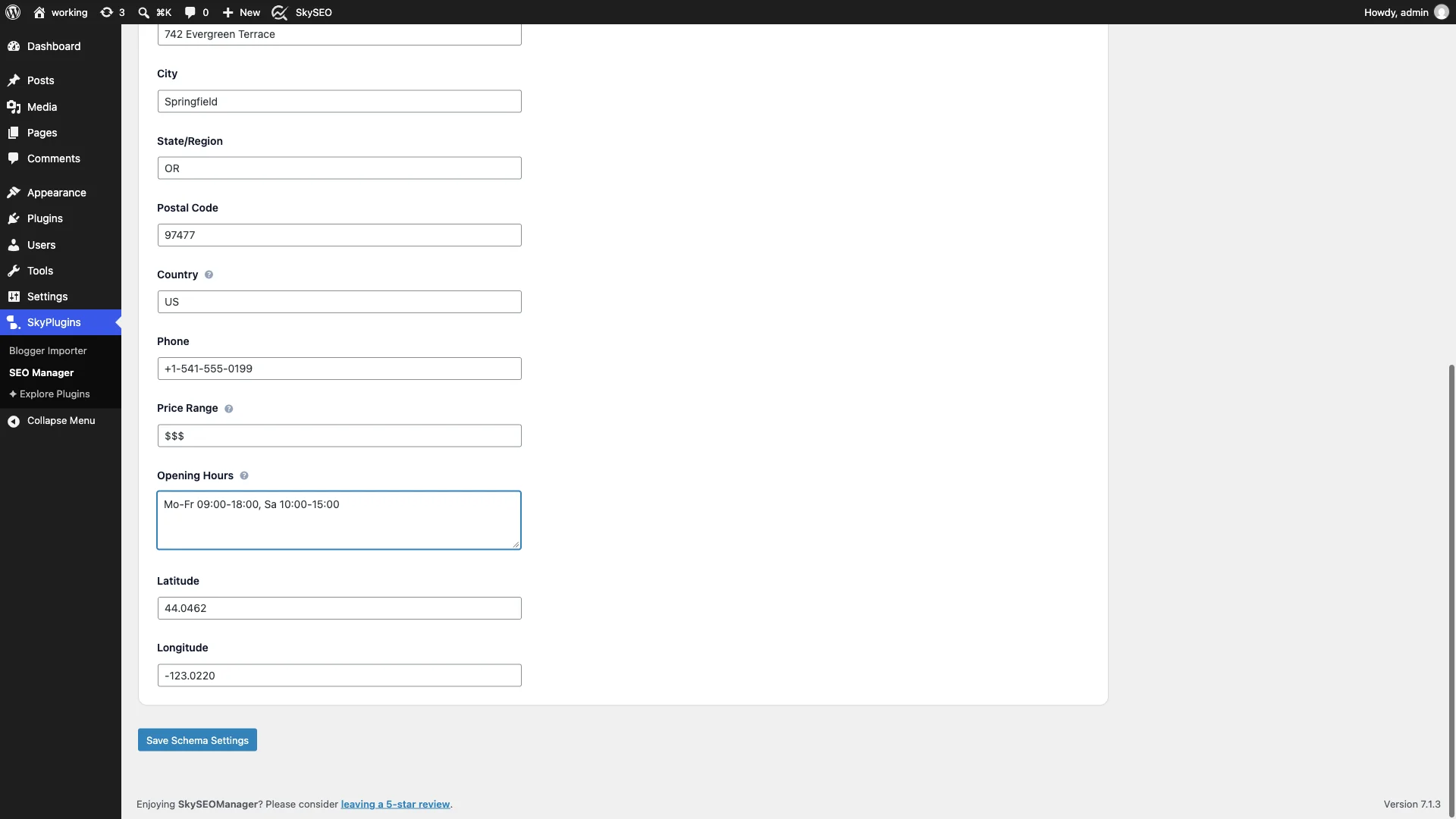Viewport: 1456px width, 819px height.
Task: Click the Media icon in sidebar
Action: click(x=14, y=107)
